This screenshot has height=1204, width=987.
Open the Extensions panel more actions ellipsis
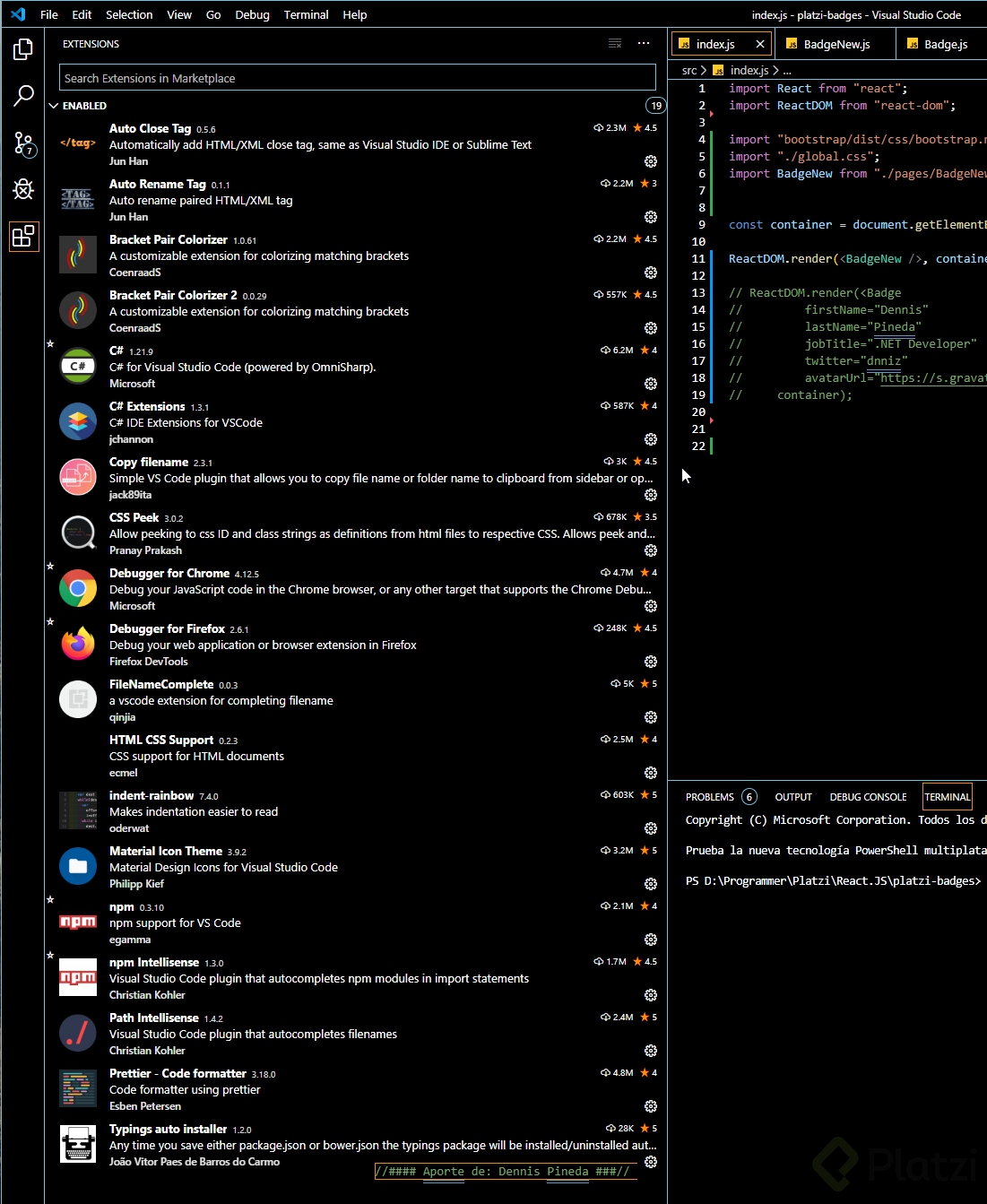point(644,43)
